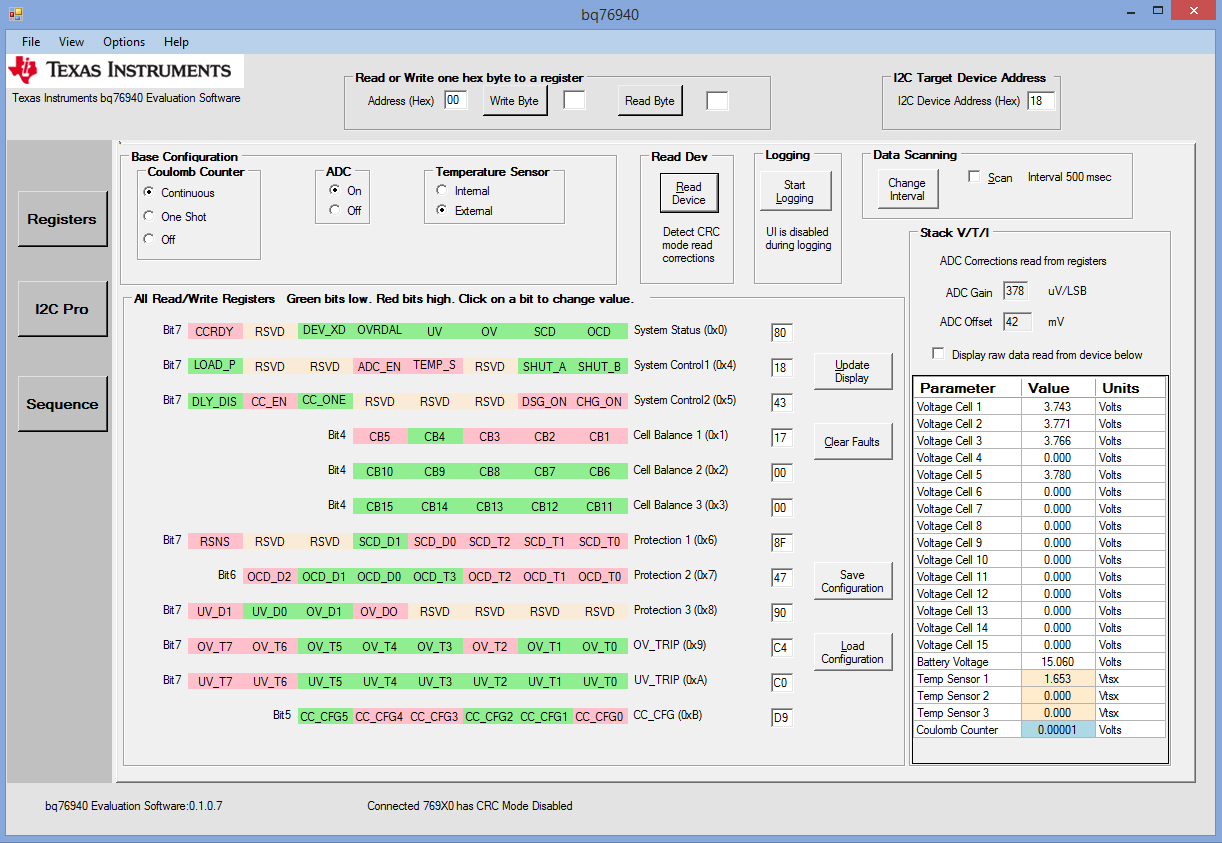The height and width of the screenshot is (843, 1222).
Task: Open the Options menu
Action: click(124, 42)
